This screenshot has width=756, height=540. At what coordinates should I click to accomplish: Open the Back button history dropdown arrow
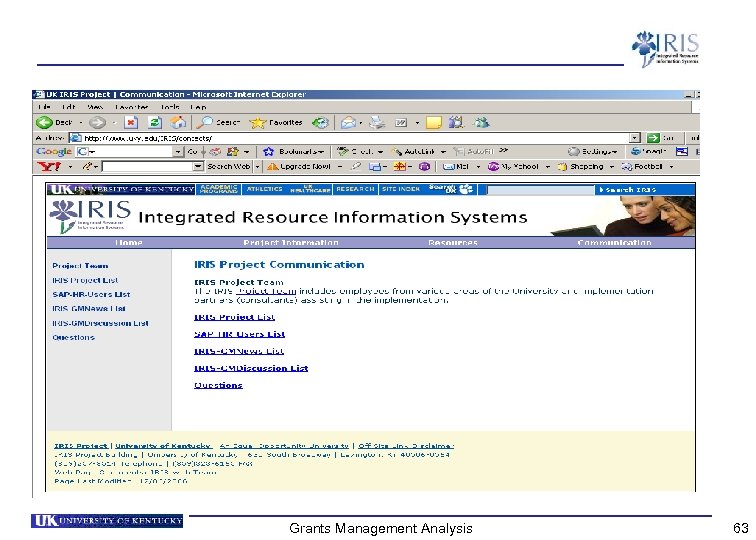click(81, 123)
